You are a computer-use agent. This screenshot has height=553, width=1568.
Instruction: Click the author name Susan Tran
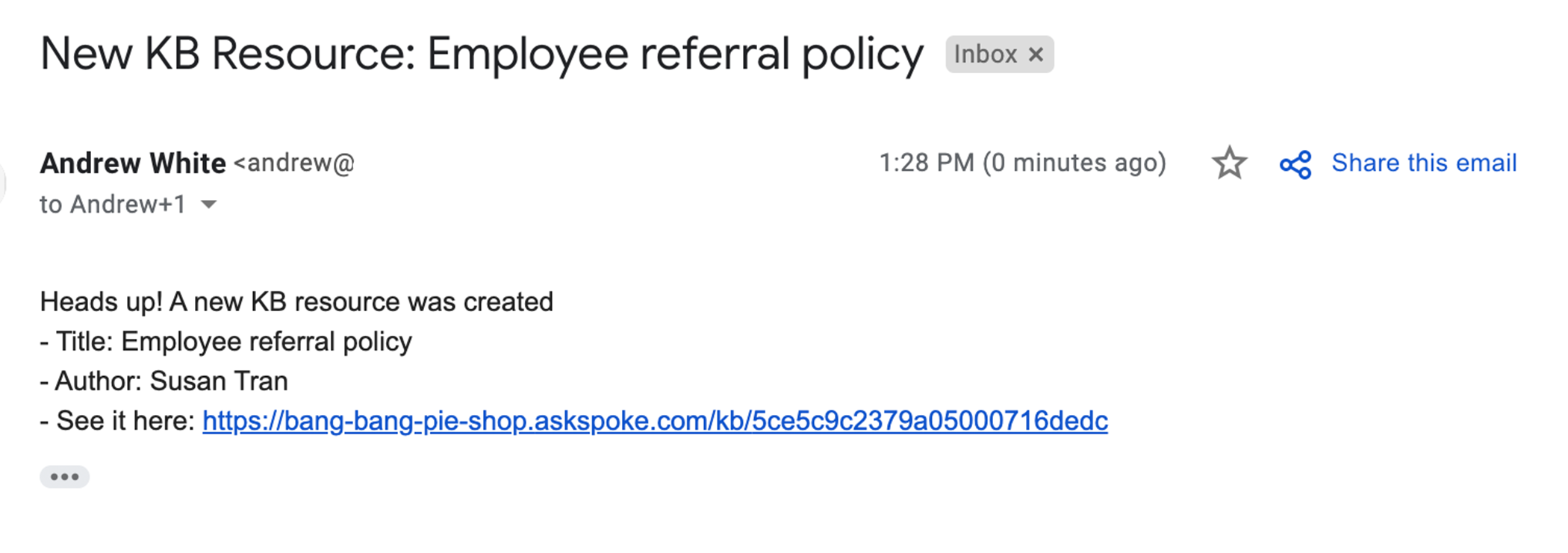(x=219, y=381)
